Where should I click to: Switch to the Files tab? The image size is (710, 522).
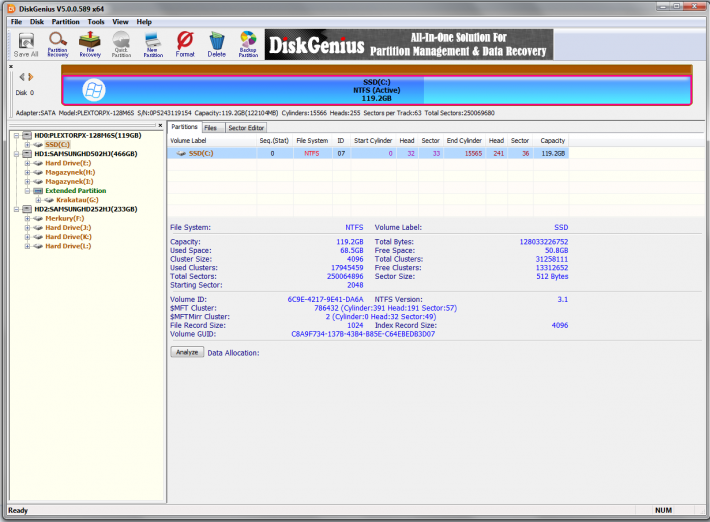click(x=211, y=128)
